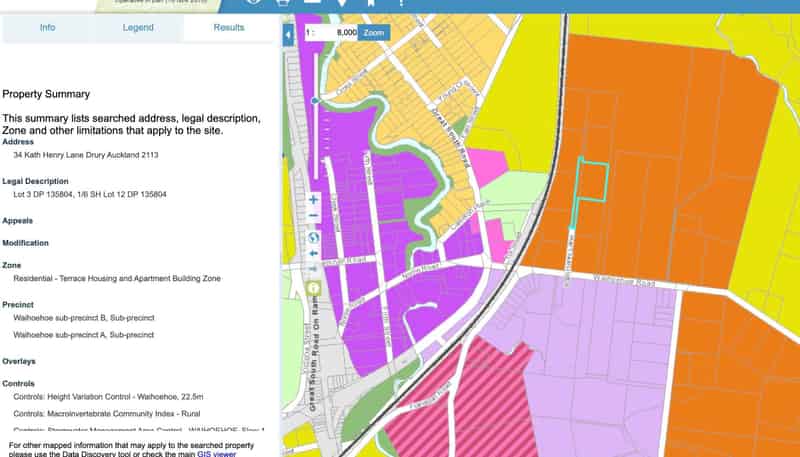Click the 'Overlays' heading
Viewport: 800px width, 457px height.
[19, 361]
